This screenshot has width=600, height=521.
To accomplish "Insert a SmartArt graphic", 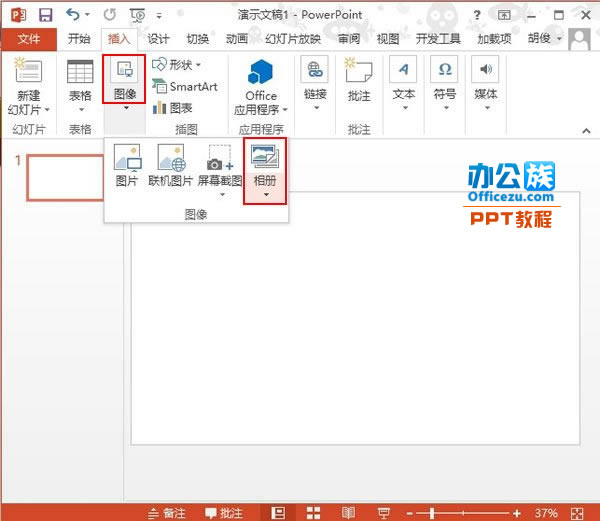I will pyautogui.click(x=185, y=86).
